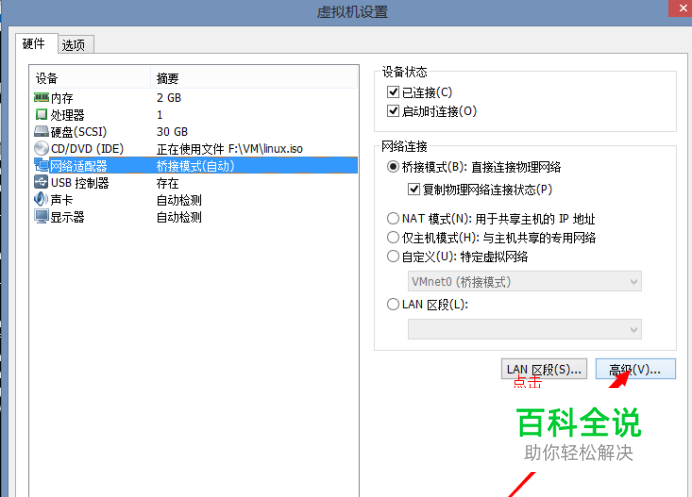
Task: Click the 2 GB memory summary
Action: [169, 98]
